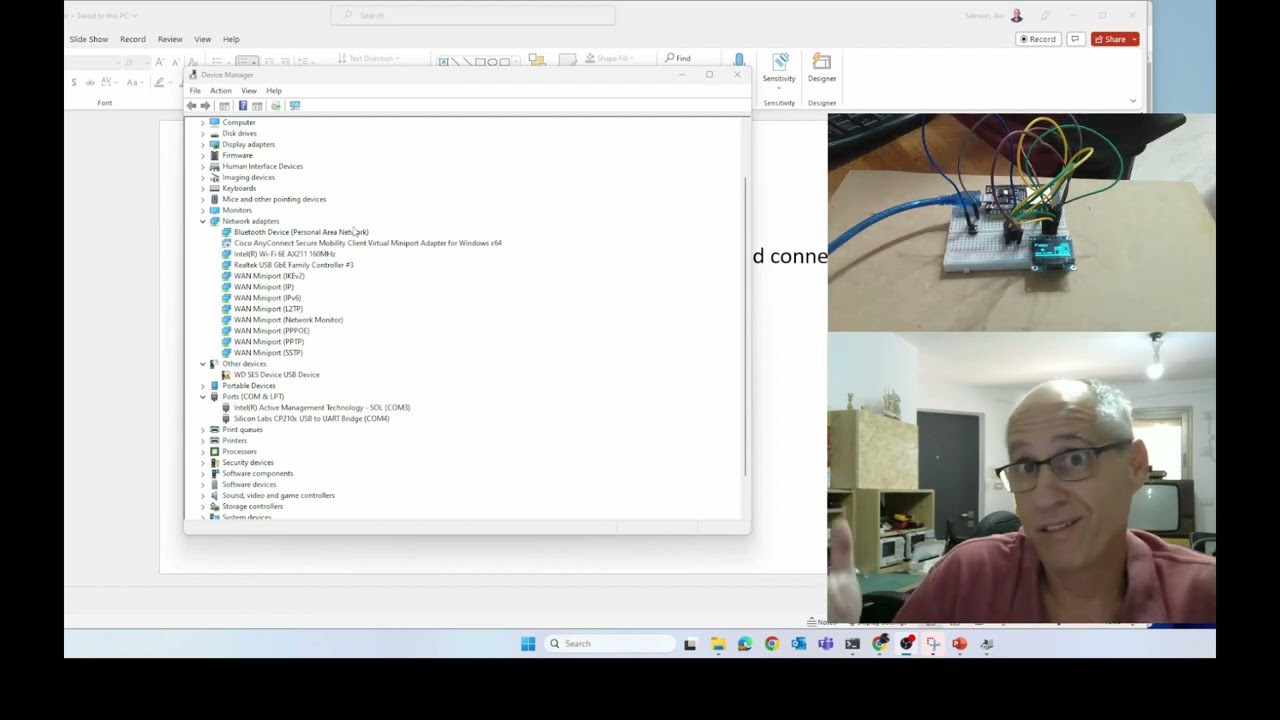
Task: Open Microsoft Teams from the taskbar
Action: [825, 644]
